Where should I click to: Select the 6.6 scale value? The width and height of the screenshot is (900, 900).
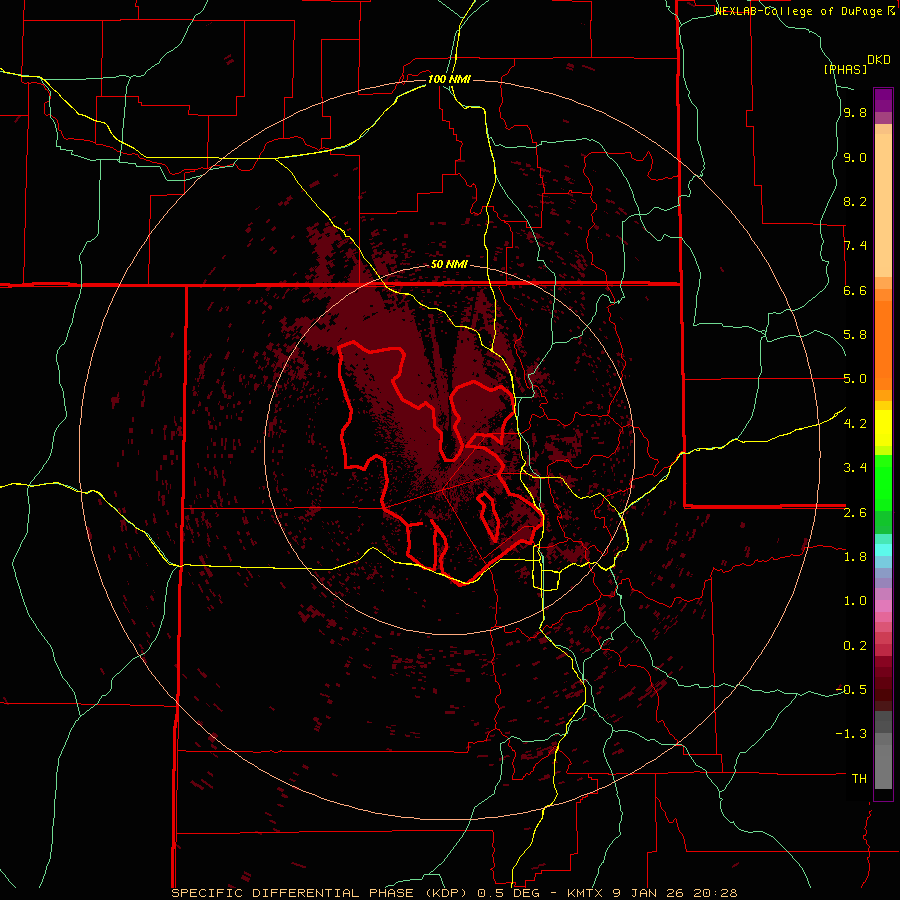[x=855, y=290]
